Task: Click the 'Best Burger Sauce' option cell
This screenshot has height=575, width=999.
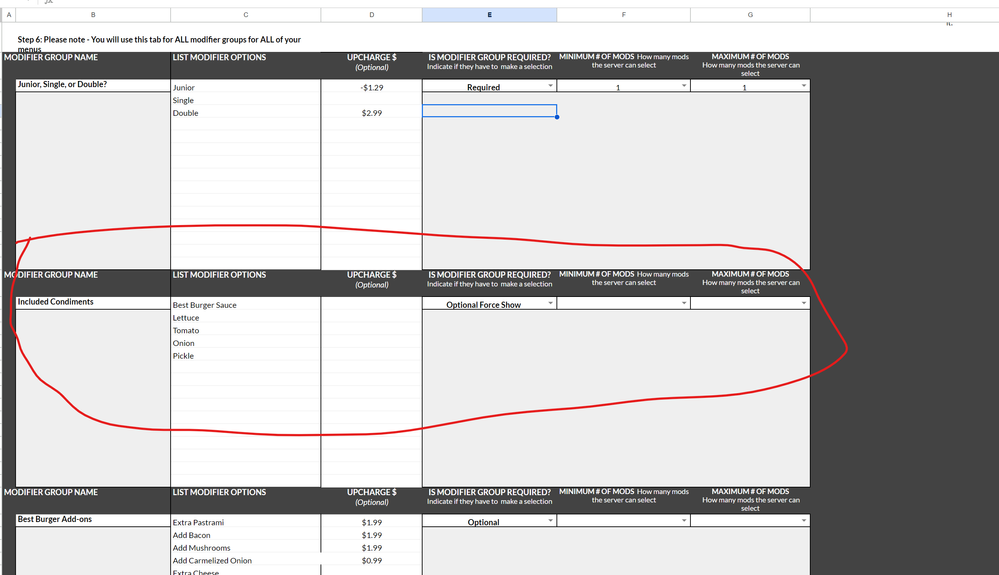Action: point(245,305)
